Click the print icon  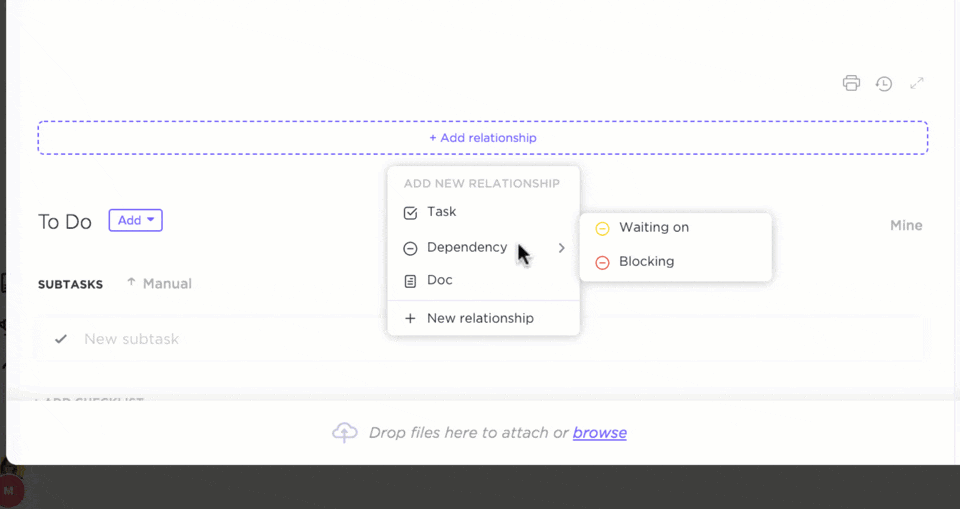pos(851,83)
